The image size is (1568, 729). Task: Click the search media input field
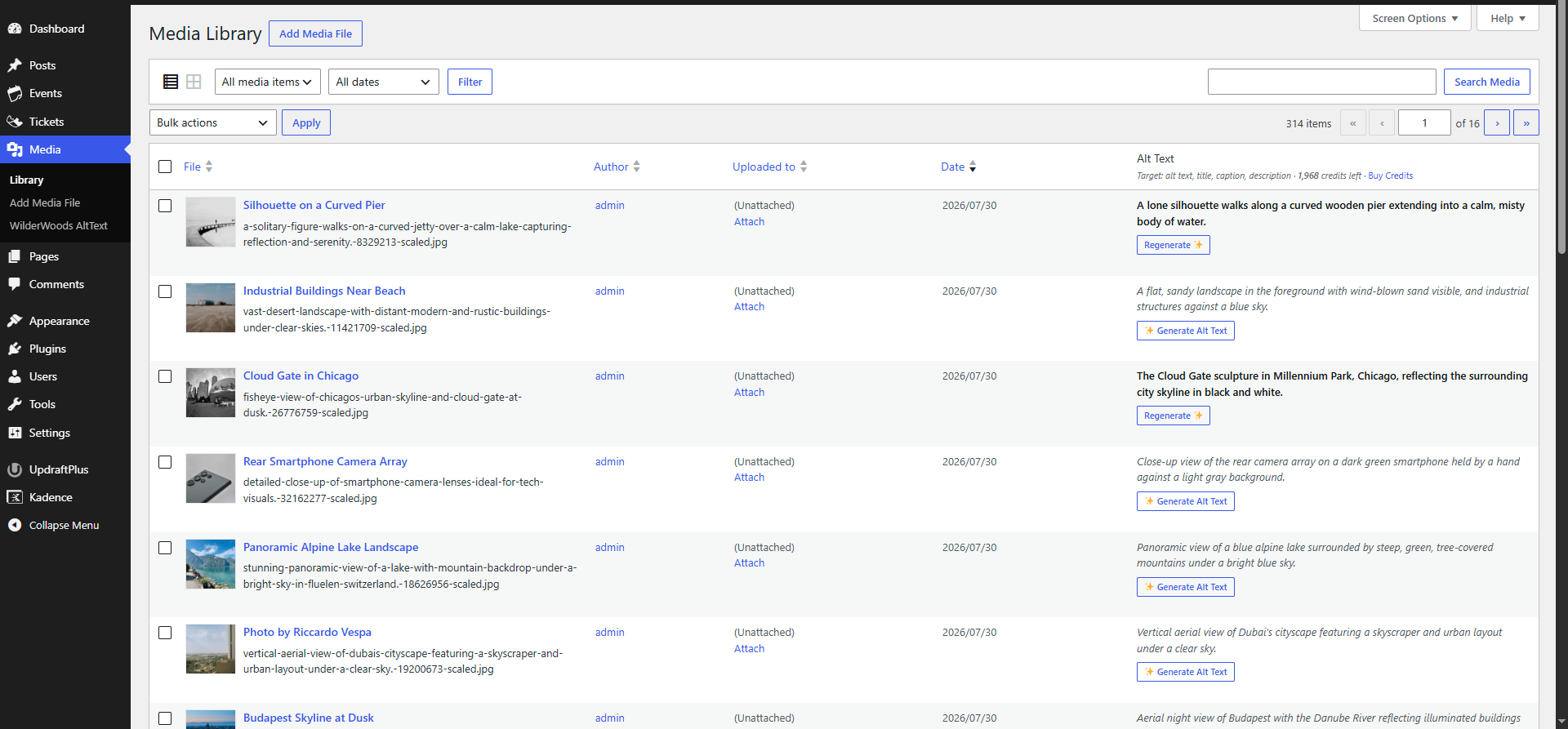pos(1321,82)
